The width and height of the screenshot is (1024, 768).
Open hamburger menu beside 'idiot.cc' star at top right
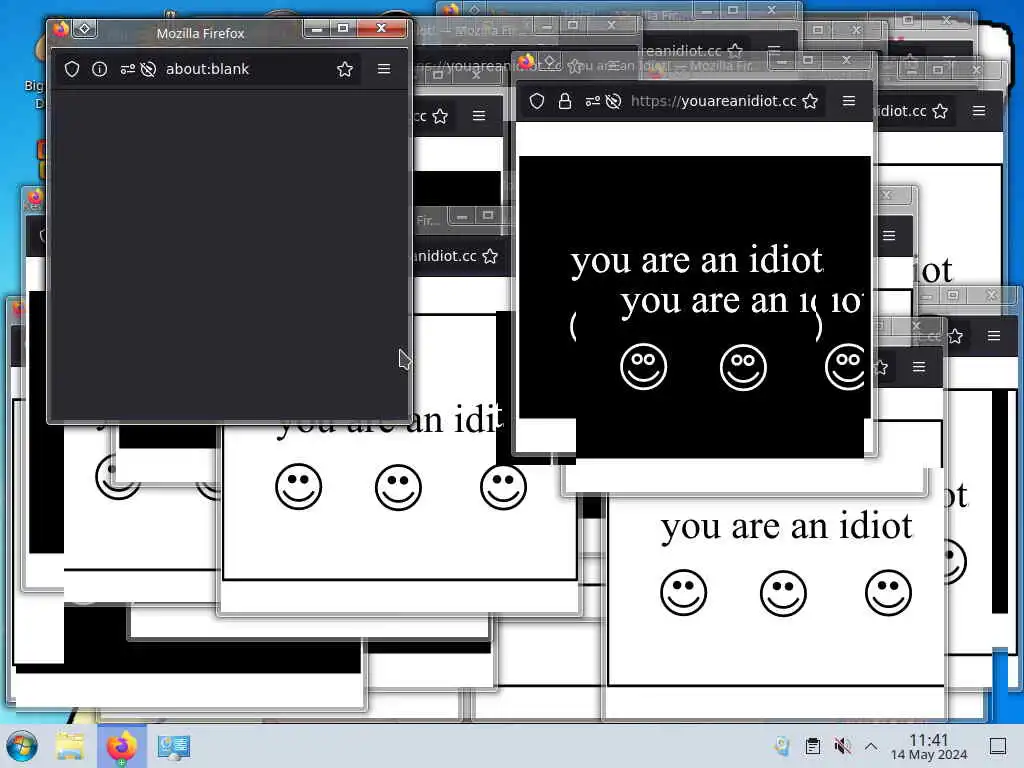979,111
